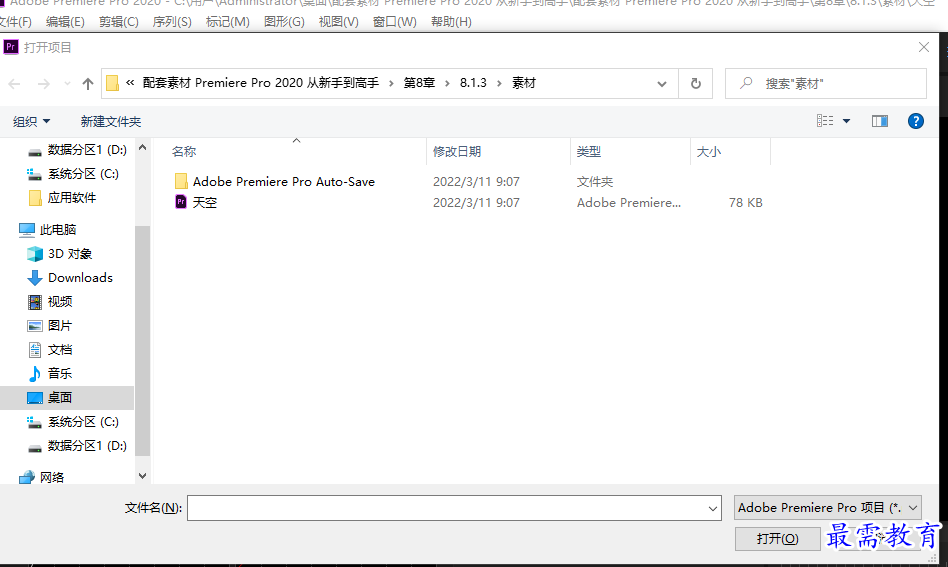Select top 数据分区1 (D:) in sidebar

click(x=87, y=150)
